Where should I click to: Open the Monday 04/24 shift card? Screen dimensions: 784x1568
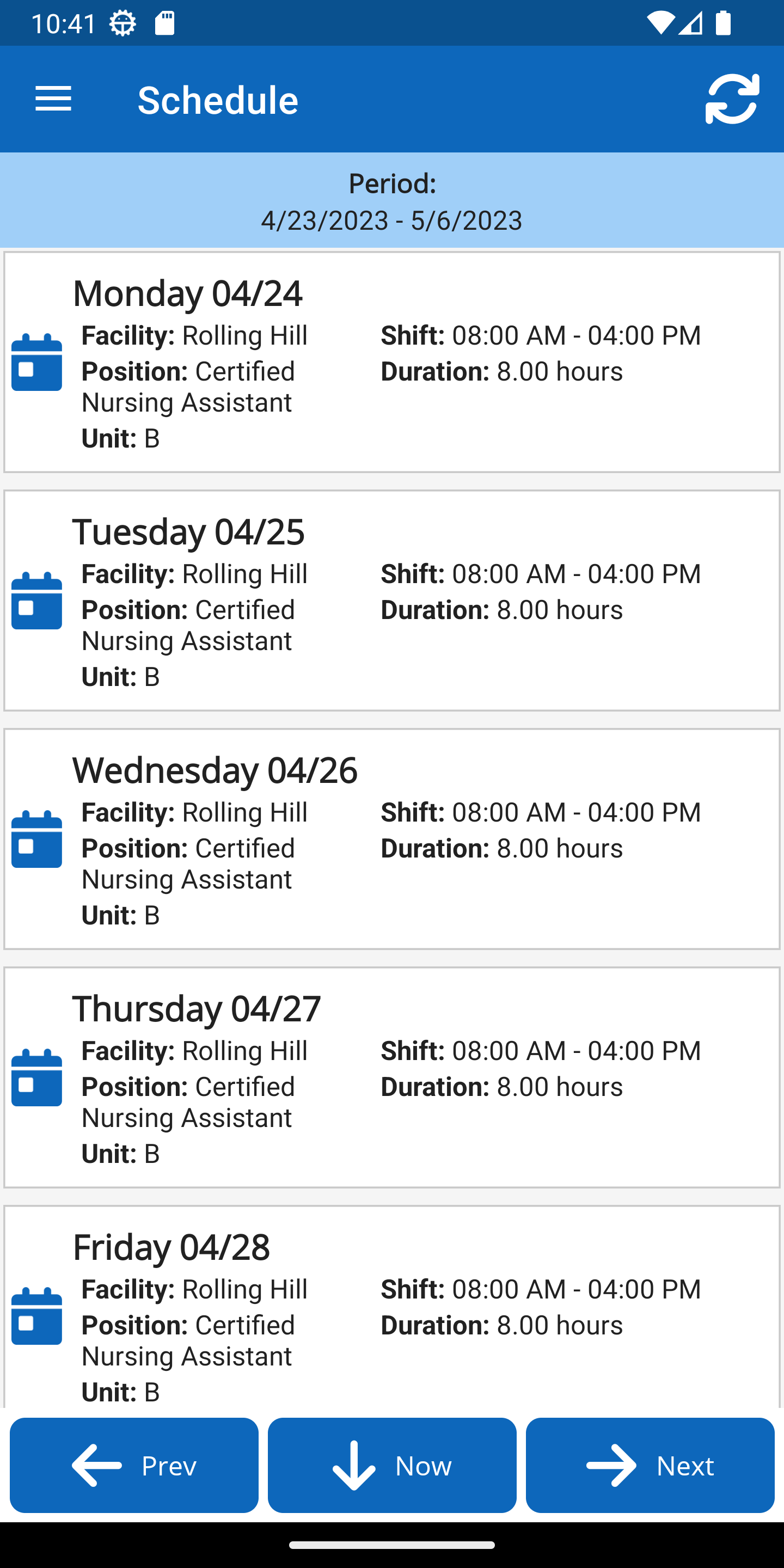pos(392,362)
